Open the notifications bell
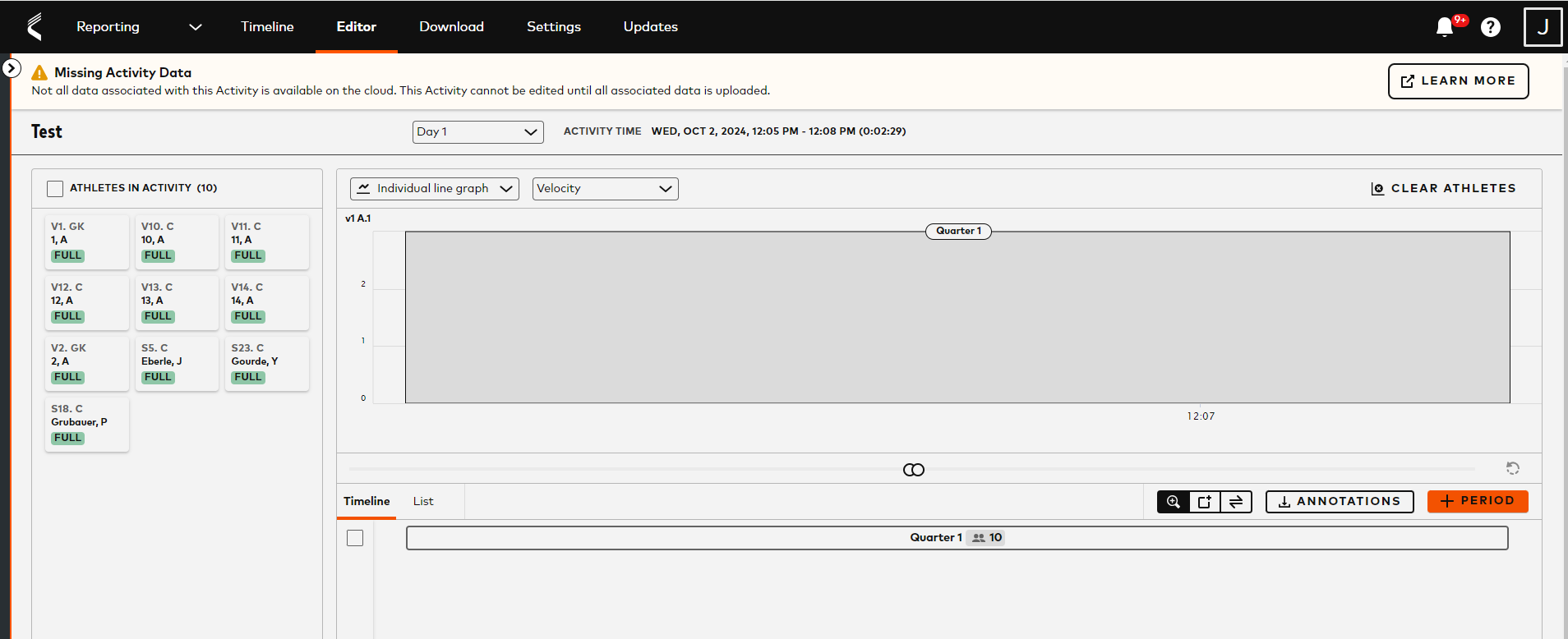This screenshot has width=1568, height=639. click(1445, 27)
